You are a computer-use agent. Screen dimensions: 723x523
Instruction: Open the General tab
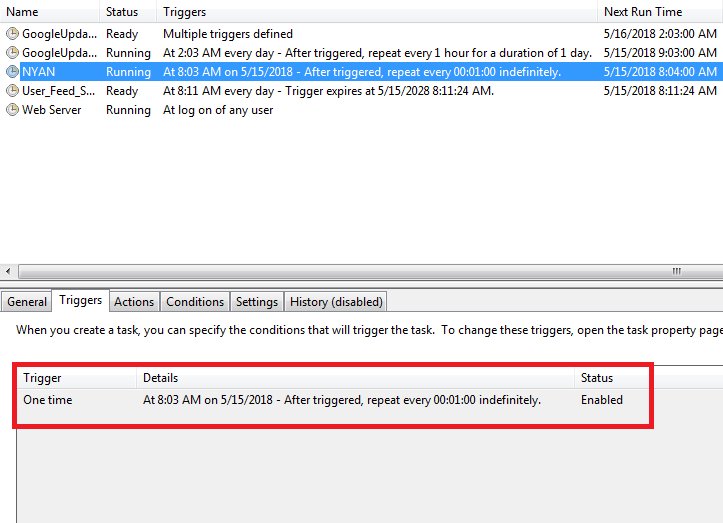27,302
